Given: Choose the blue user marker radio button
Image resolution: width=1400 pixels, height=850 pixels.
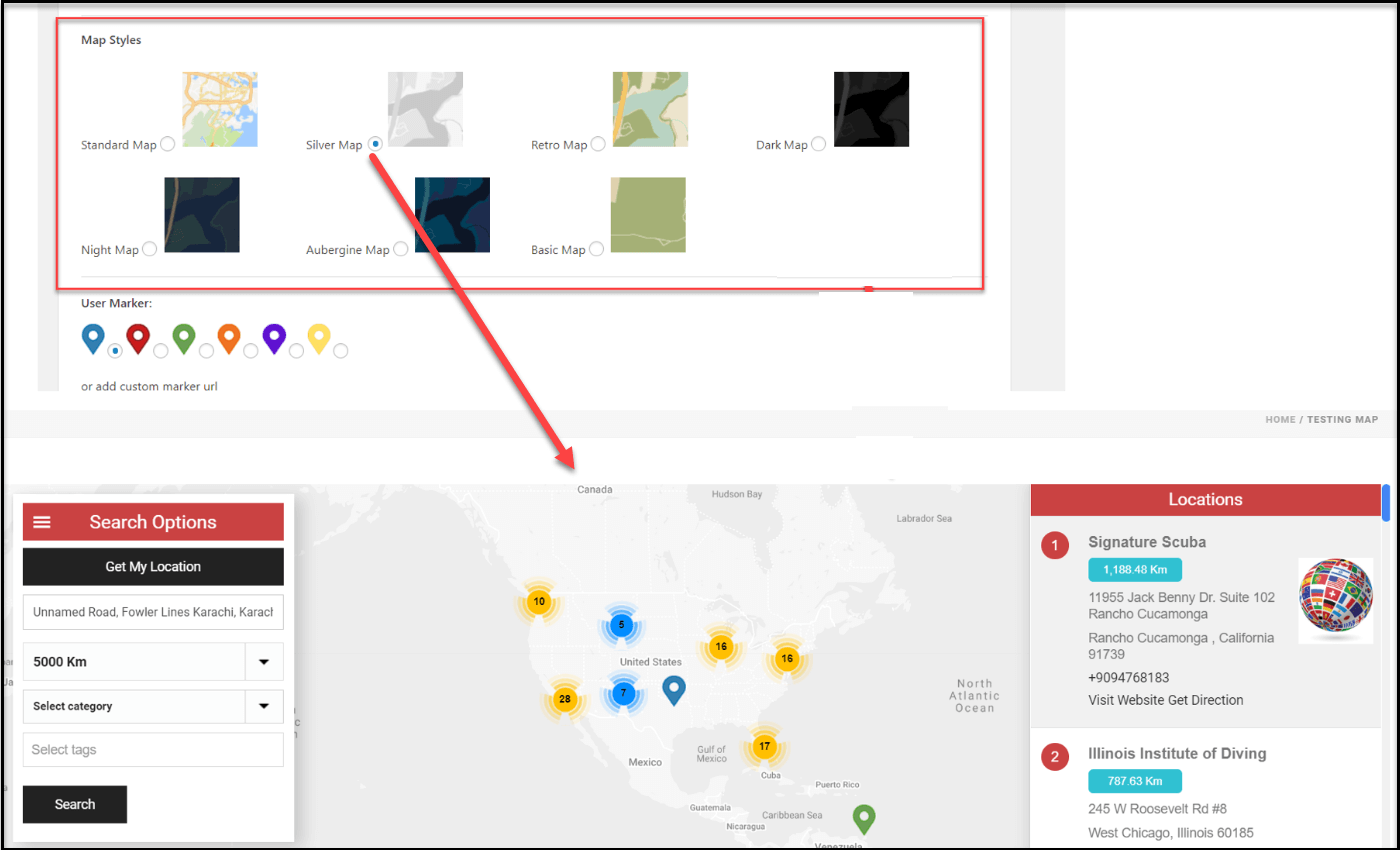Looking at the screenshot, I should pyautogui.click(x=115, y=351).
